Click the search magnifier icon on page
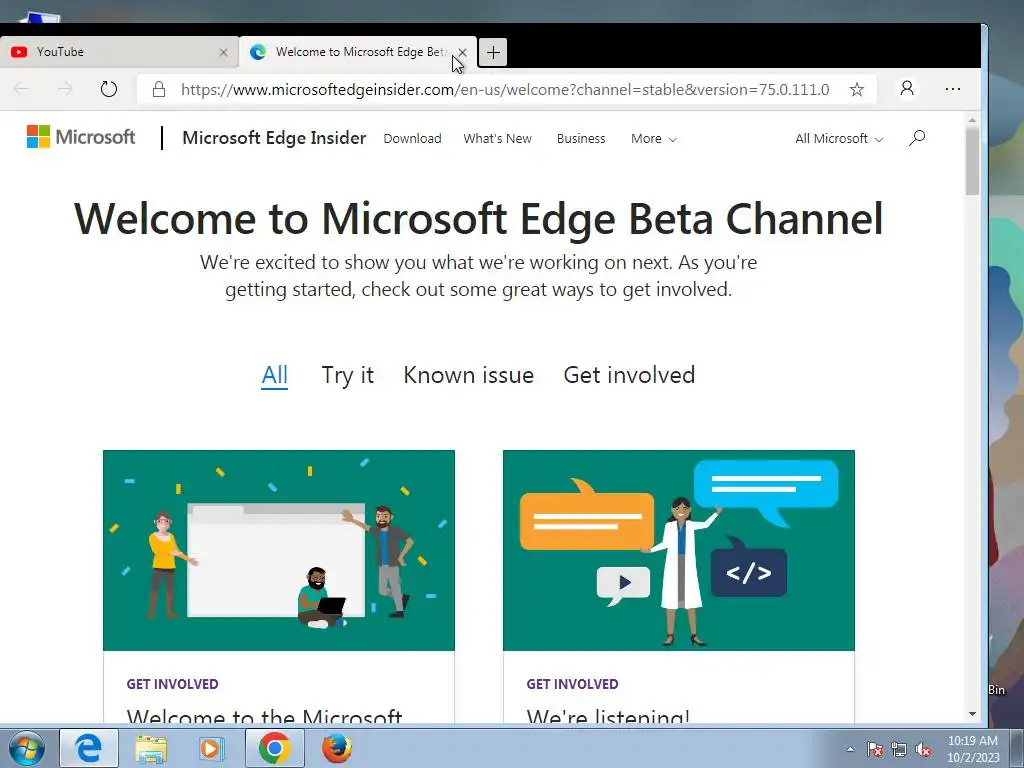This screenshot has width=1024, height=768. coord(917,138)
